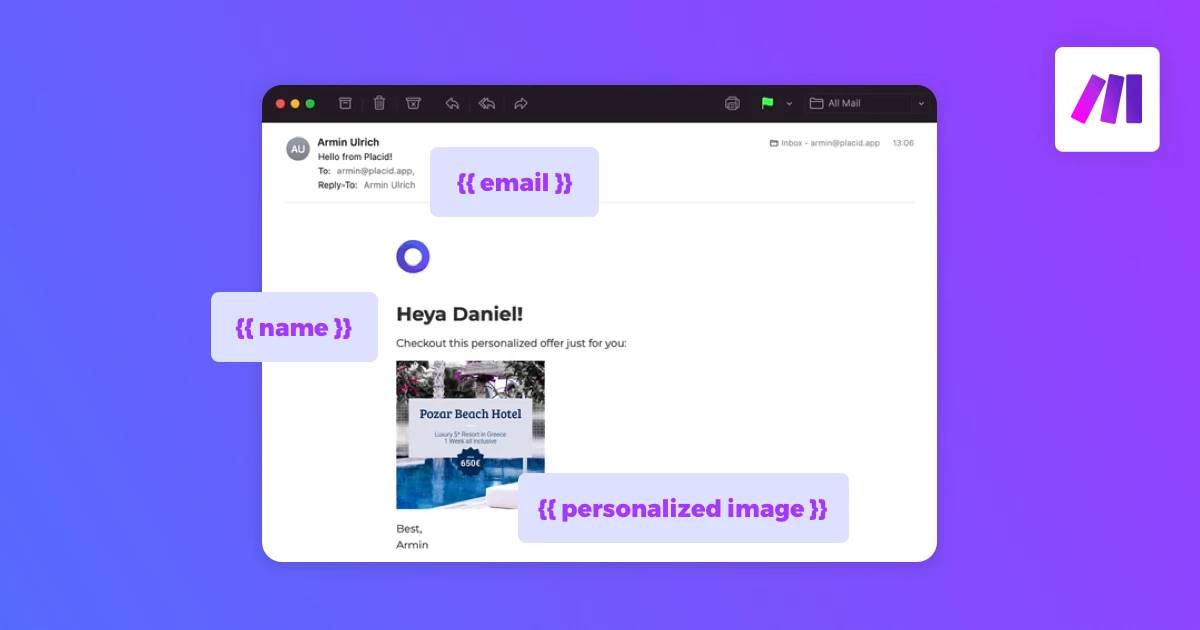The height and width of the screenshot is (630, 1200).
Task: Click the AU sender avatar
Action: pyautogui.click(x=297, y=148)
